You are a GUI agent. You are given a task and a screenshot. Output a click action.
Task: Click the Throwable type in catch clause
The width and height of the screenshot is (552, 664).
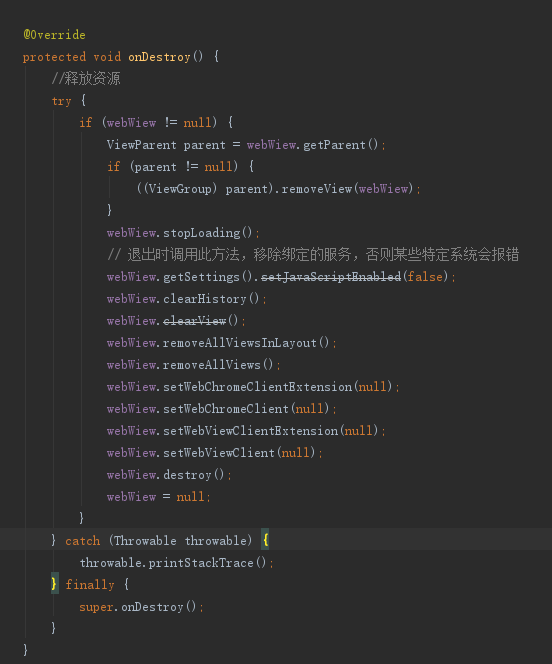coord(145,540)
